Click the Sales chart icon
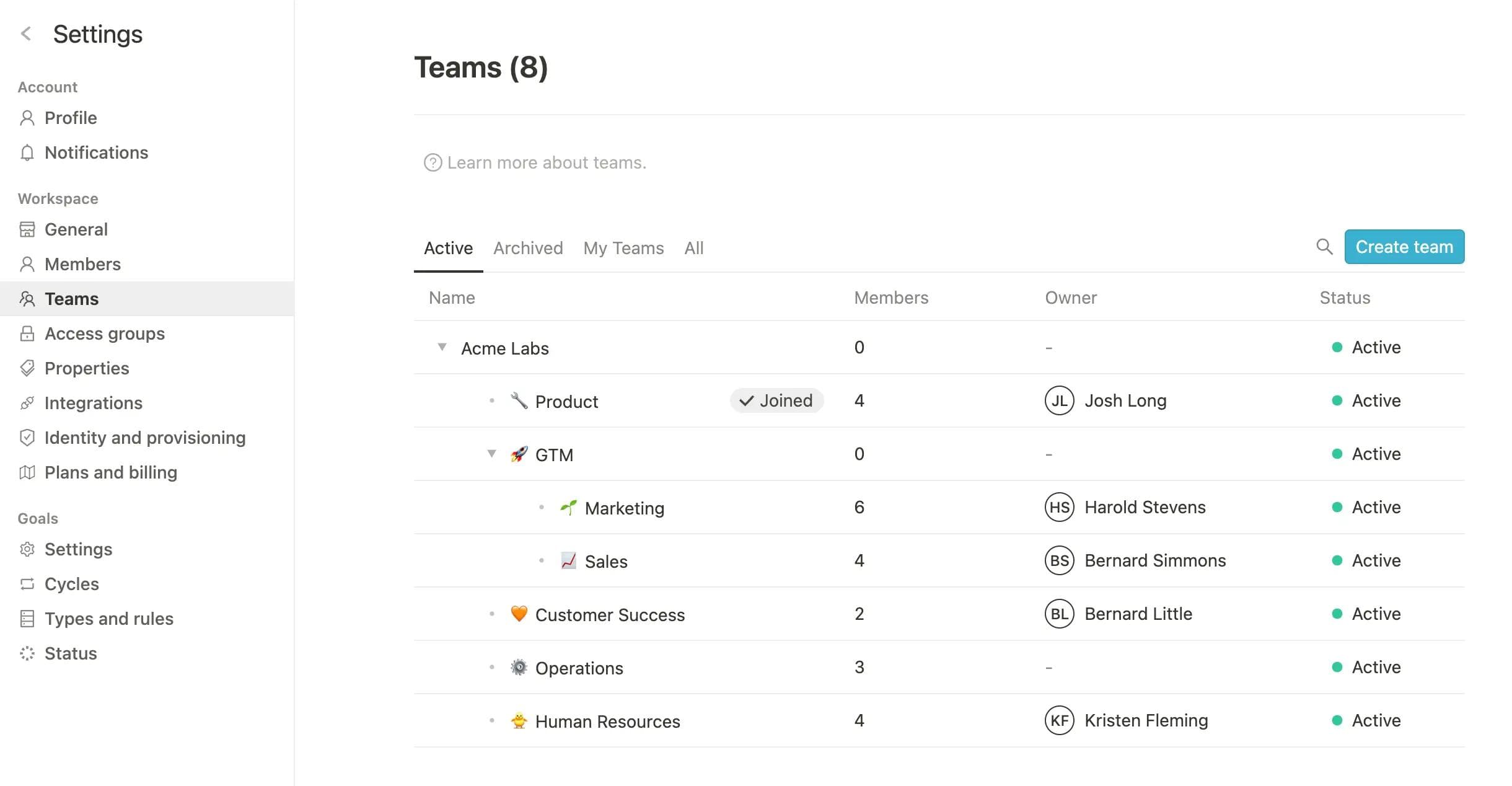 [568, 561]
